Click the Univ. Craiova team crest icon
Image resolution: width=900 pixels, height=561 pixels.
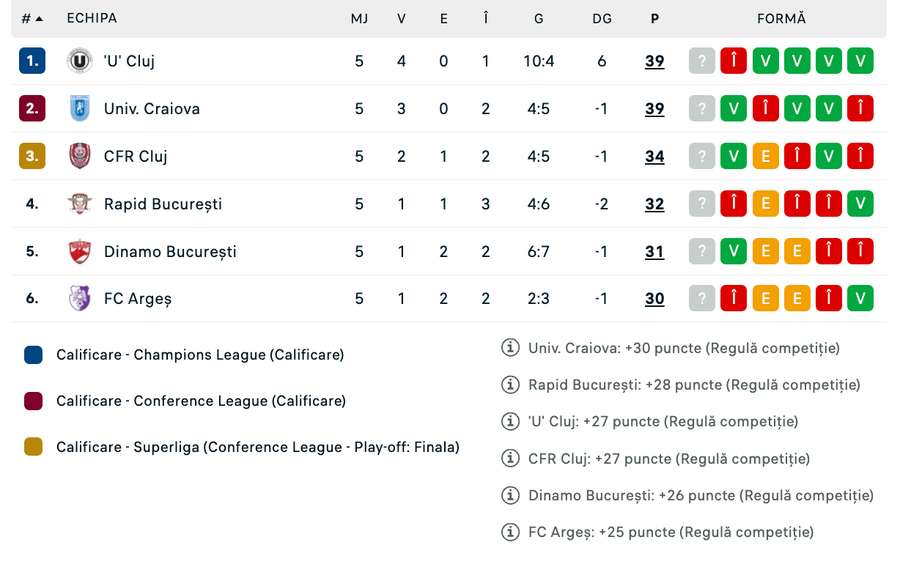tap(80, 109)
